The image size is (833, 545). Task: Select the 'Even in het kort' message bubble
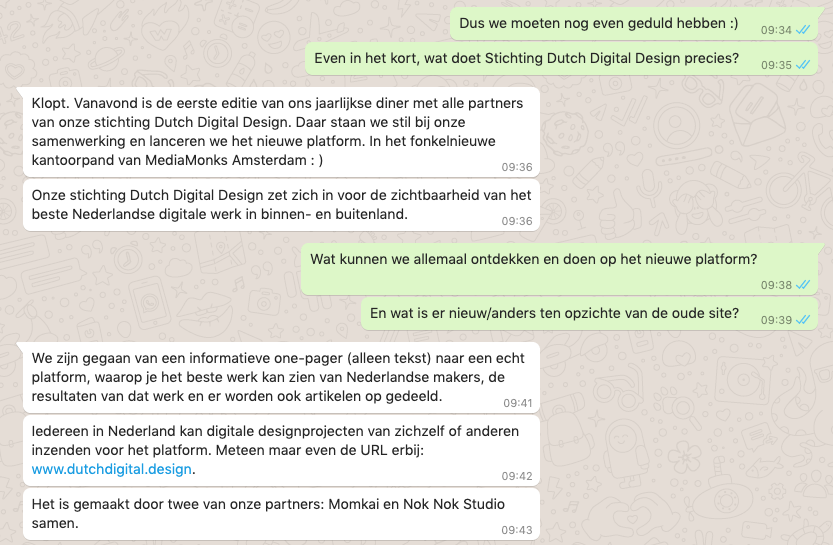click(526, 58)
